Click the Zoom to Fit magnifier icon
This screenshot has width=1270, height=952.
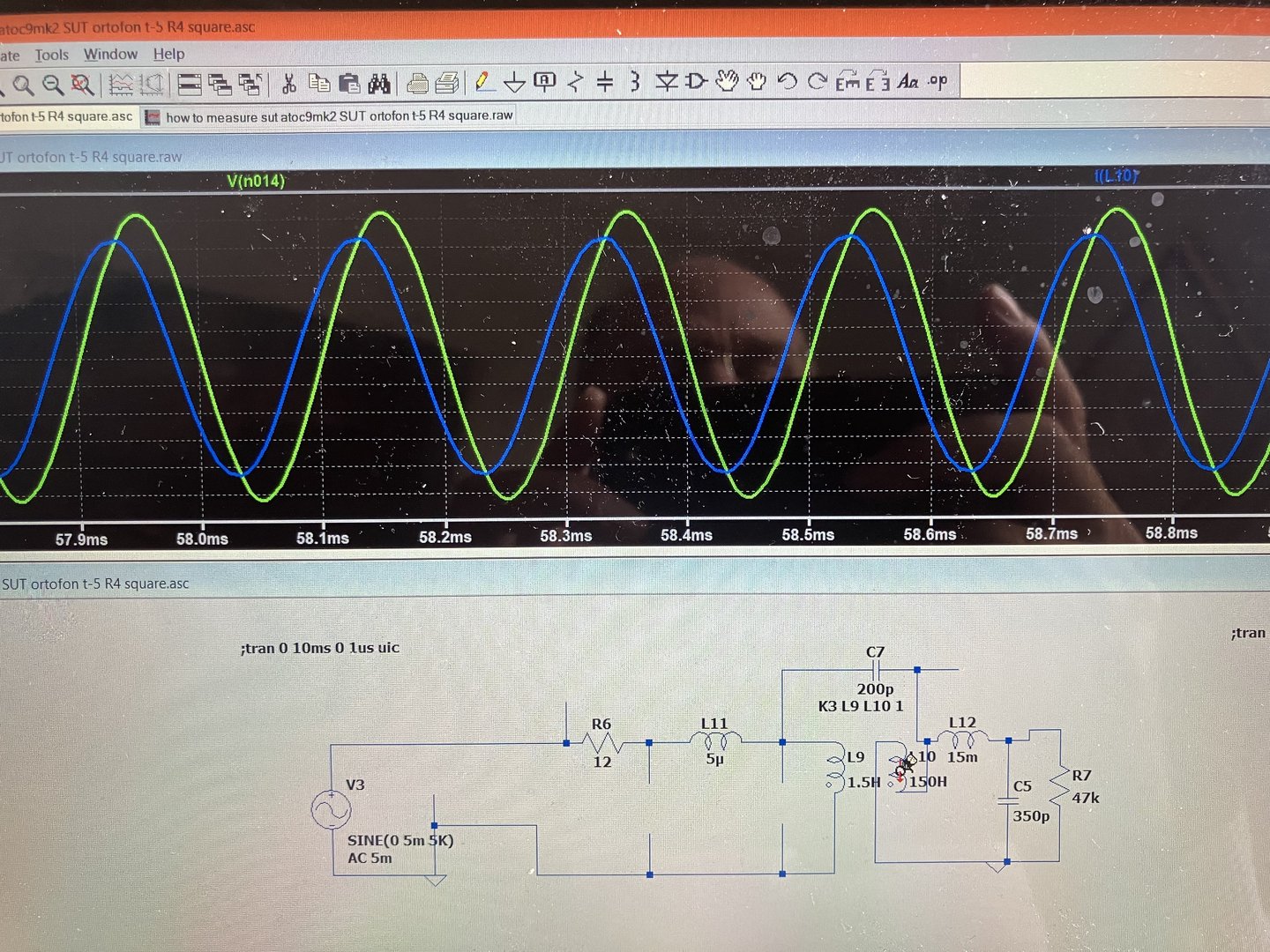[82, 85]
